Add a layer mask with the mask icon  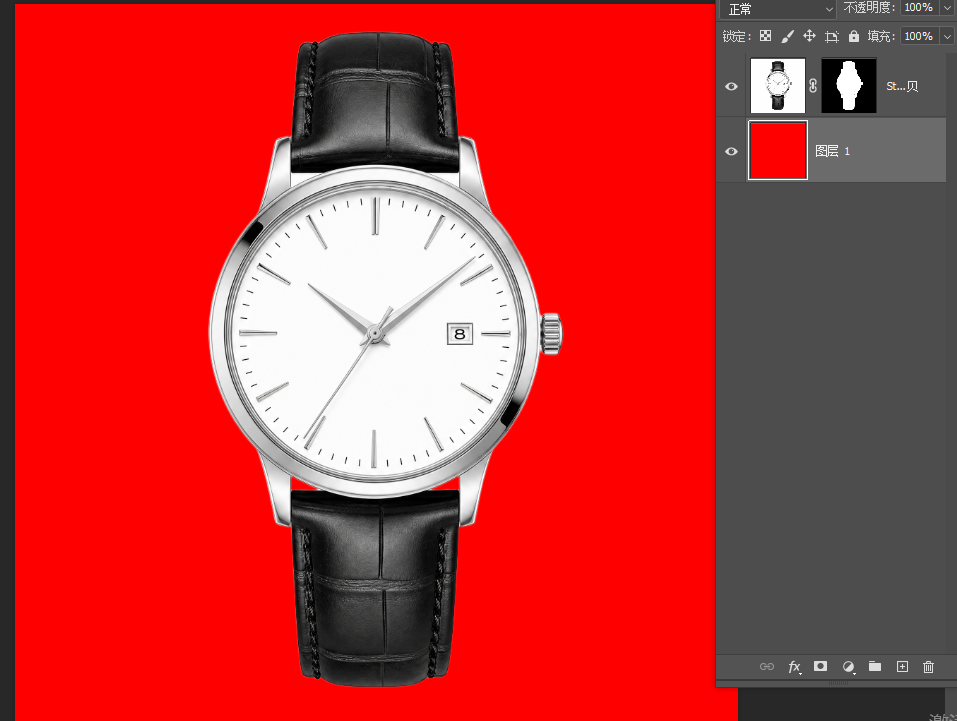coord(820,666)
